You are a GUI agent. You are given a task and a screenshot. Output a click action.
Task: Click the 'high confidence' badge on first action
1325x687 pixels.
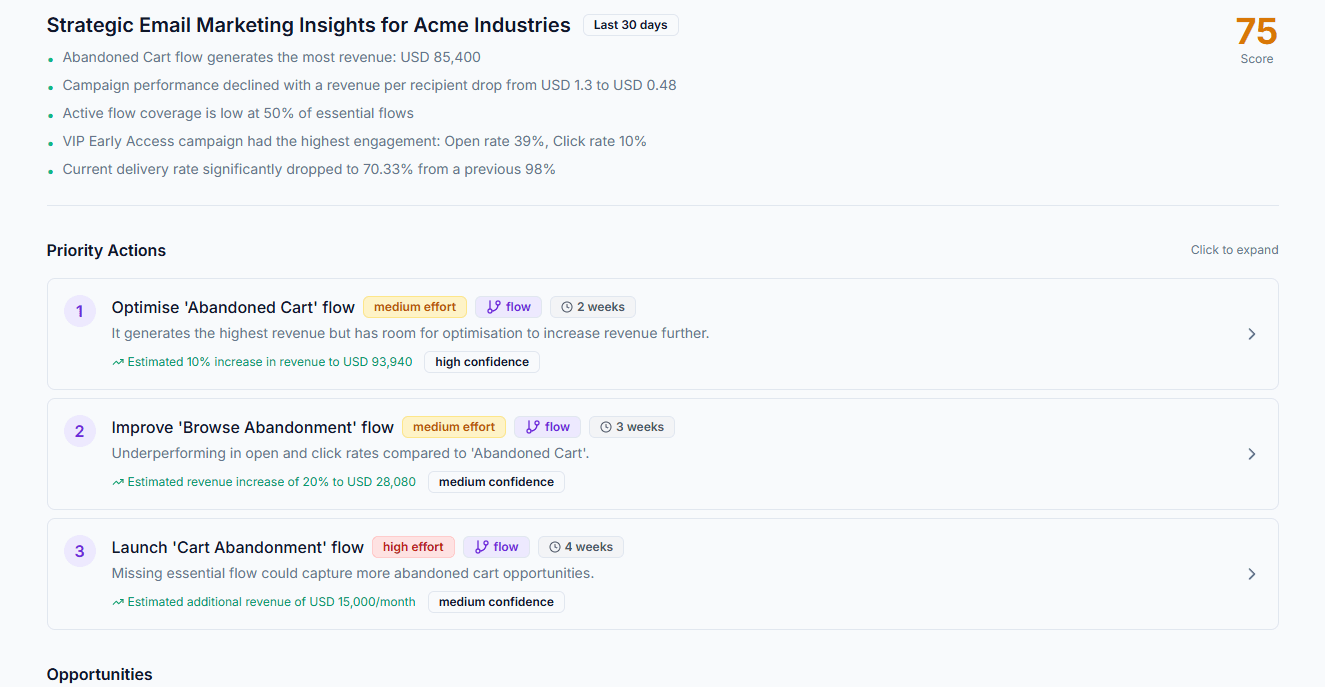pos(481,361)
